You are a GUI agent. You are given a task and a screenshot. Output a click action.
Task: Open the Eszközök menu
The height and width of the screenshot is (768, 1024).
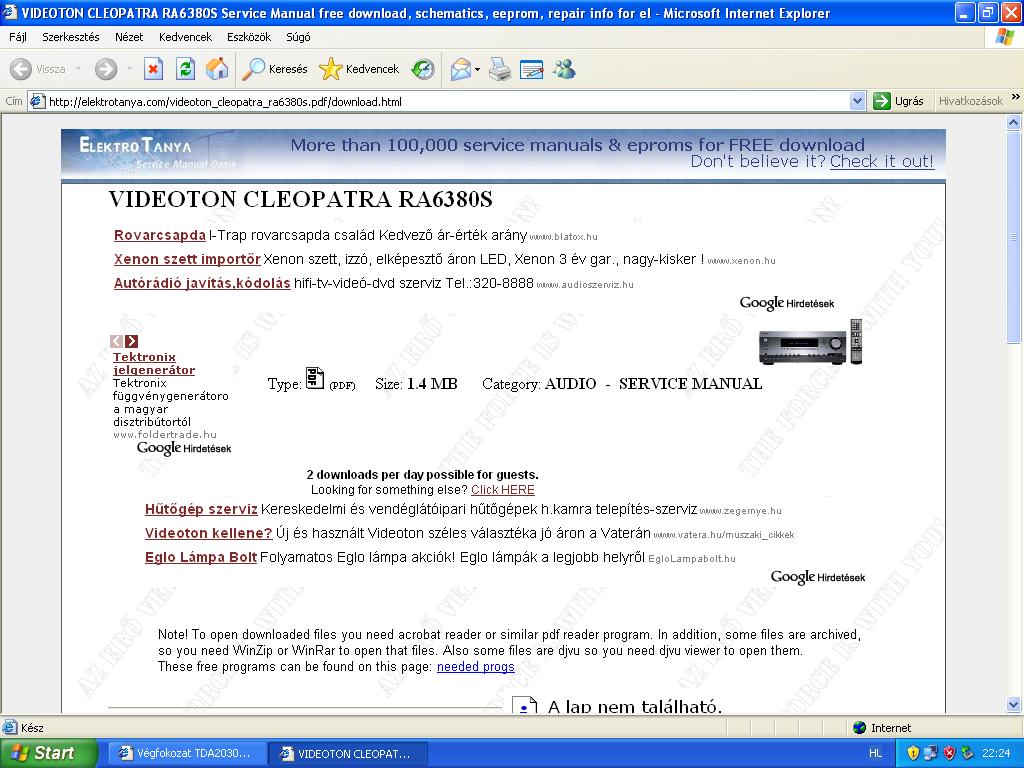pos(249,37)
